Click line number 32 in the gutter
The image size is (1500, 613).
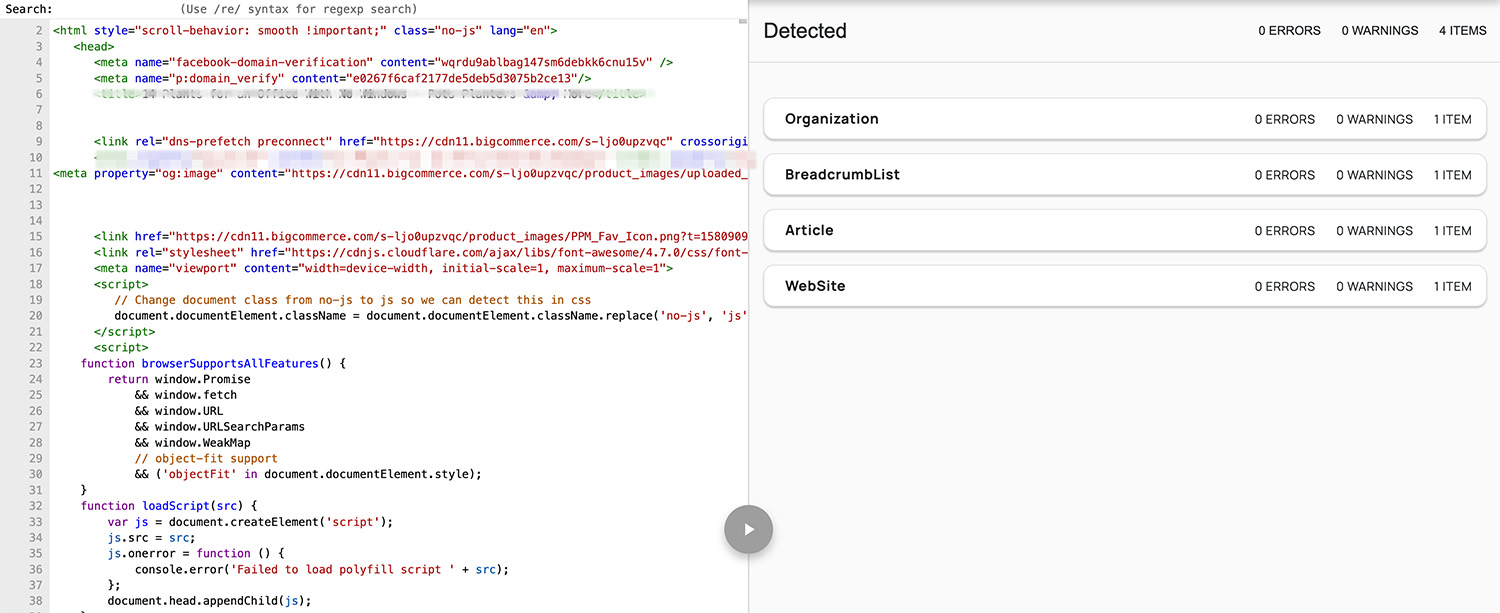(x=36, y=506)
